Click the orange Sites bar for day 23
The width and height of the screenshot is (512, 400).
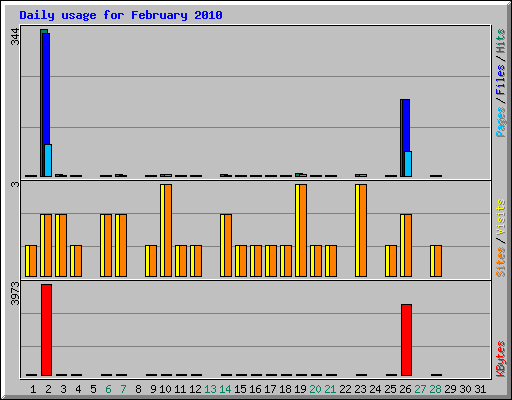[363, 230]
